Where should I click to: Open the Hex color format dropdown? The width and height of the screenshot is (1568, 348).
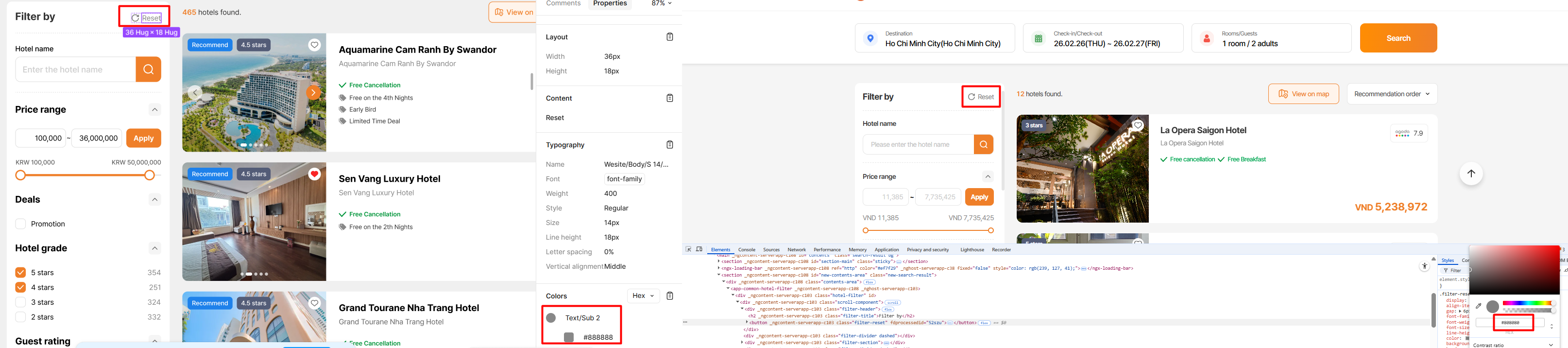pos(643,296)
